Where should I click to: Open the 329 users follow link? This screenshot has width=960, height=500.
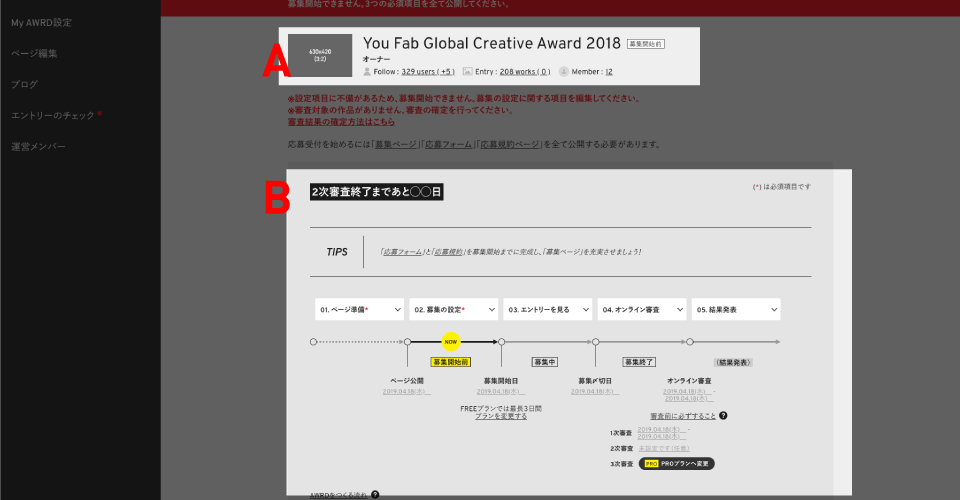point(428,72)
